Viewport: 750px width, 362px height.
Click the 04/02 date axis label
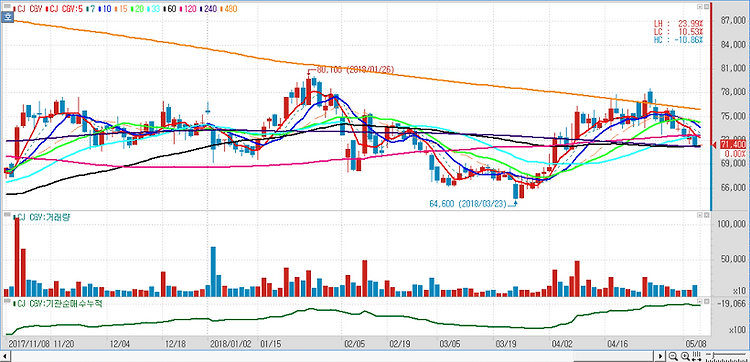[562, 343]
